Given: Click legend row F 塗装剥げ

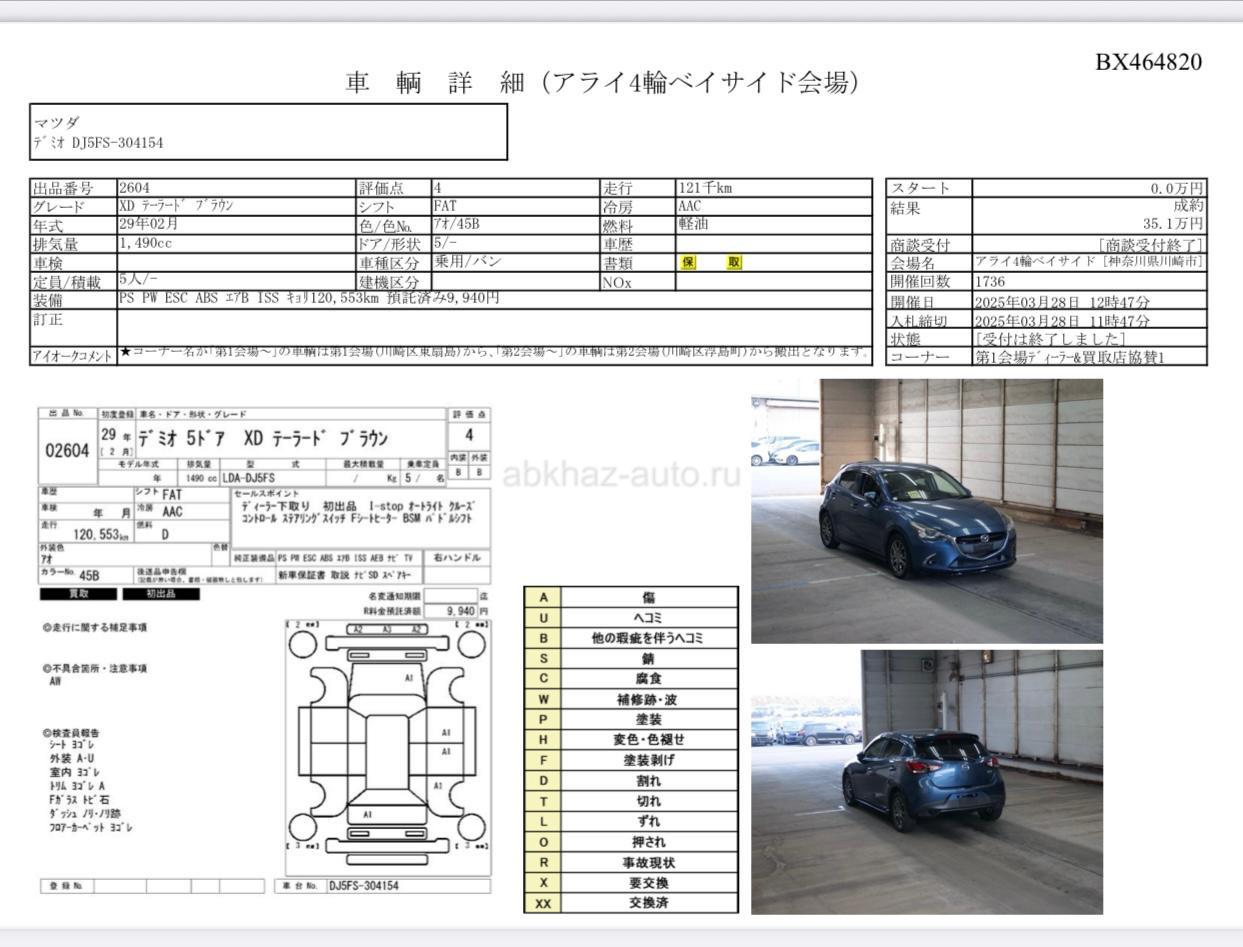Looking at the screenshot, I should pos(631,760).
